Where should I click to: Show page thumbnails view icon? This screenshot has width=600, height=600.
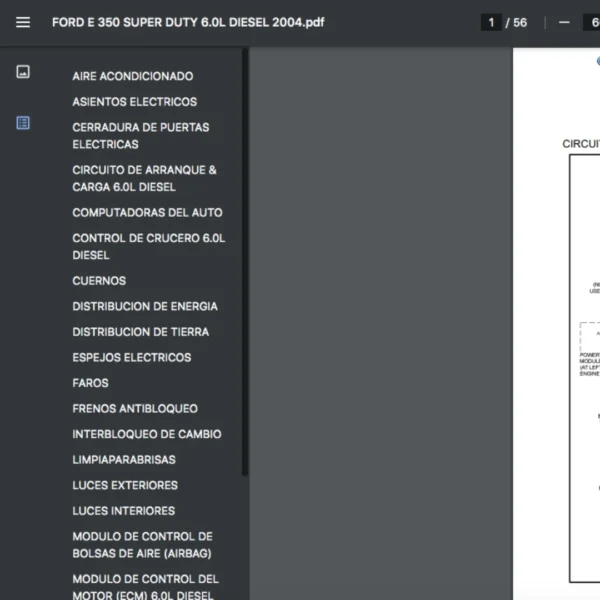tap(23, 72)
